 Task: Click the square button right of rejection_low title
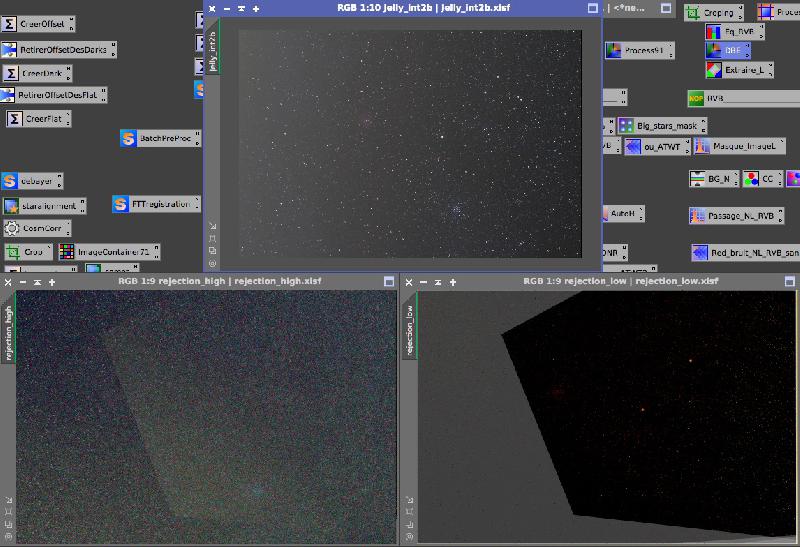pos(790,282)
